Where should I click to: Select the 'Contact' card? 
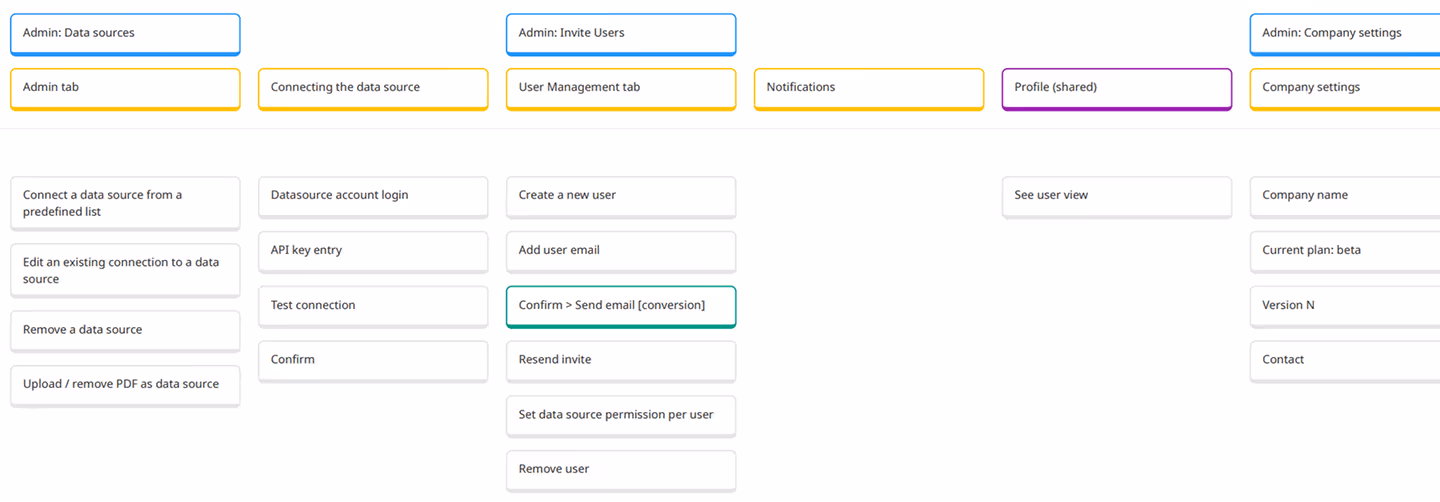[1345, 361]
